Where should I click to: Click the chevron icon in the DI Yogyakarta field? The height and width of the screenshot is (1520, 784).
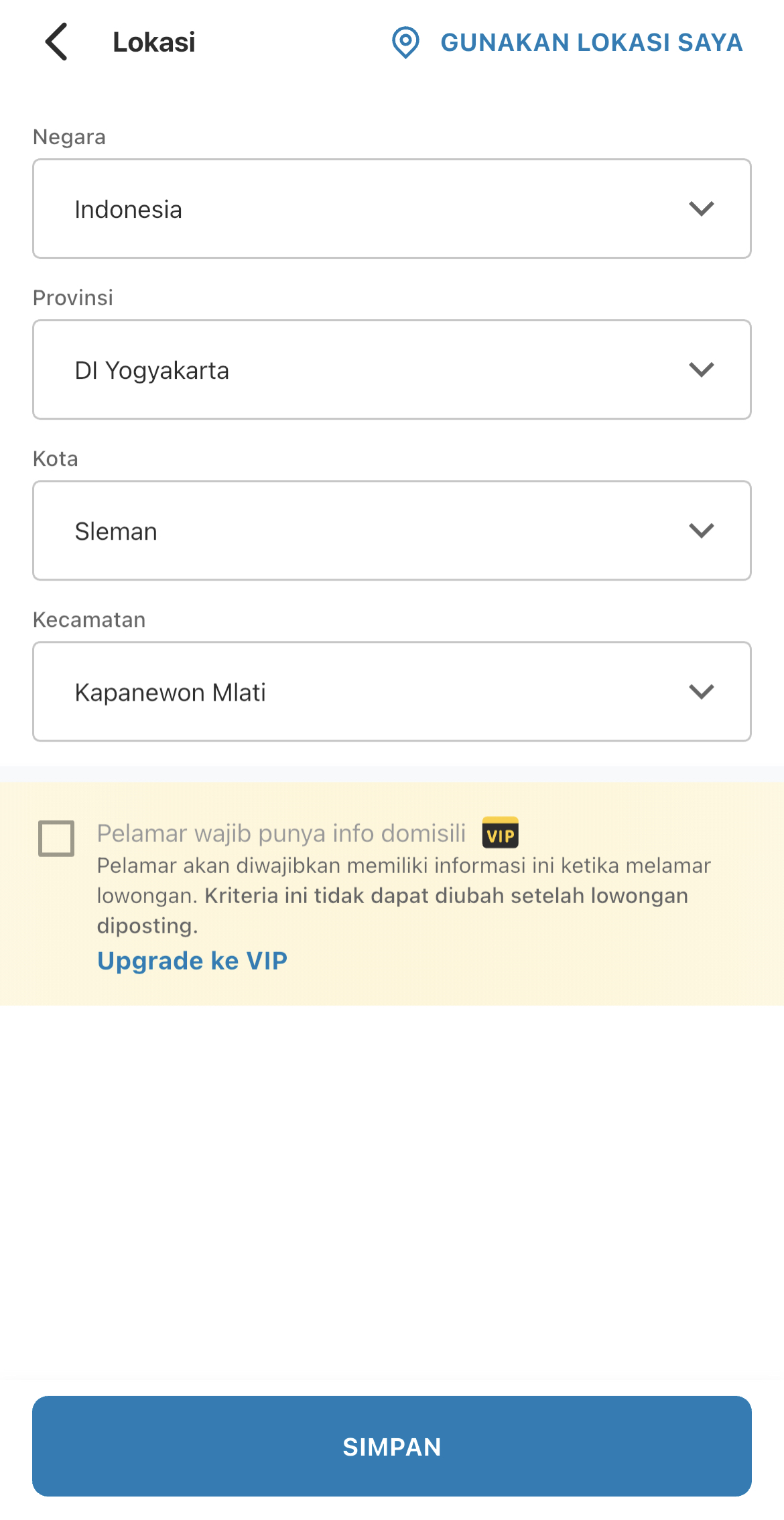point(701,369)
